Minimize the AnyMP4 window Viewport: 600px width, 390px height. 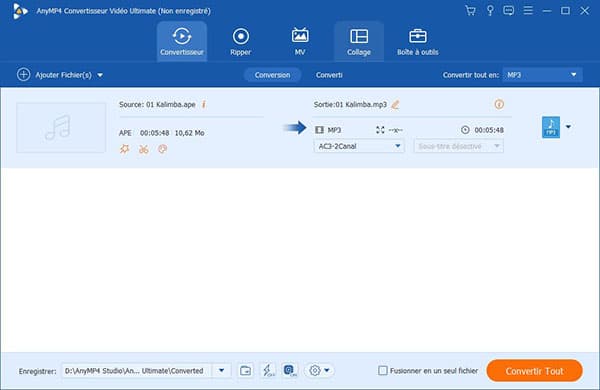click(547, 11)
